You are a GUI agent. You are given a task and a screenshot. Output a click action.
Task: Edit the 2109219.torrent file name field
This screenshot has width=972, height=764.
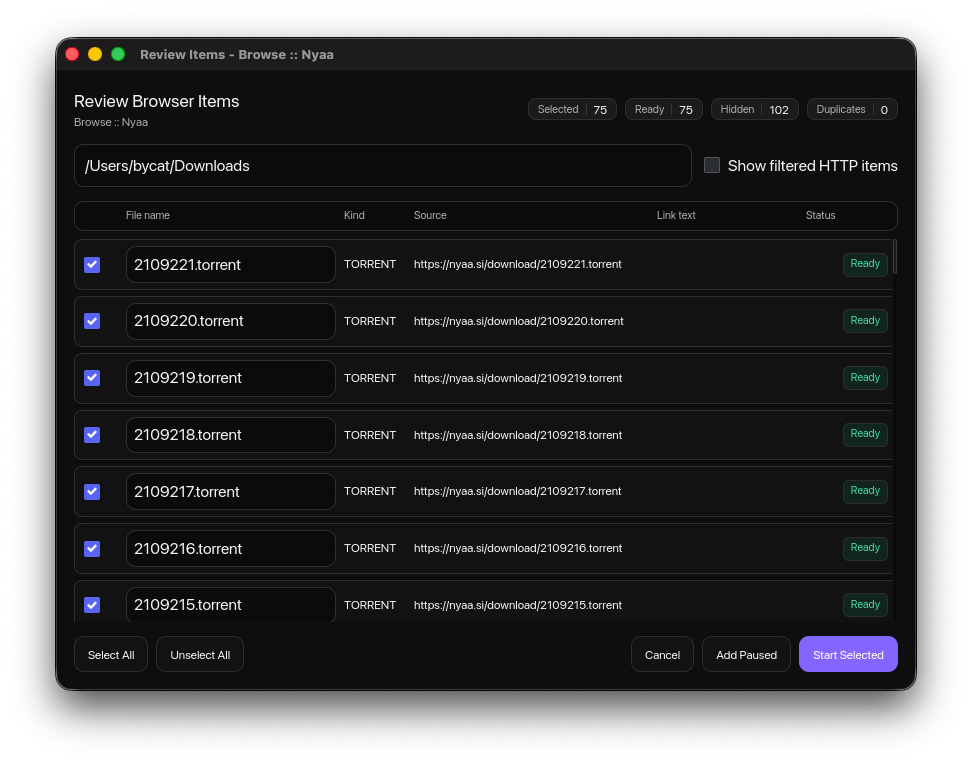[231, 378]
